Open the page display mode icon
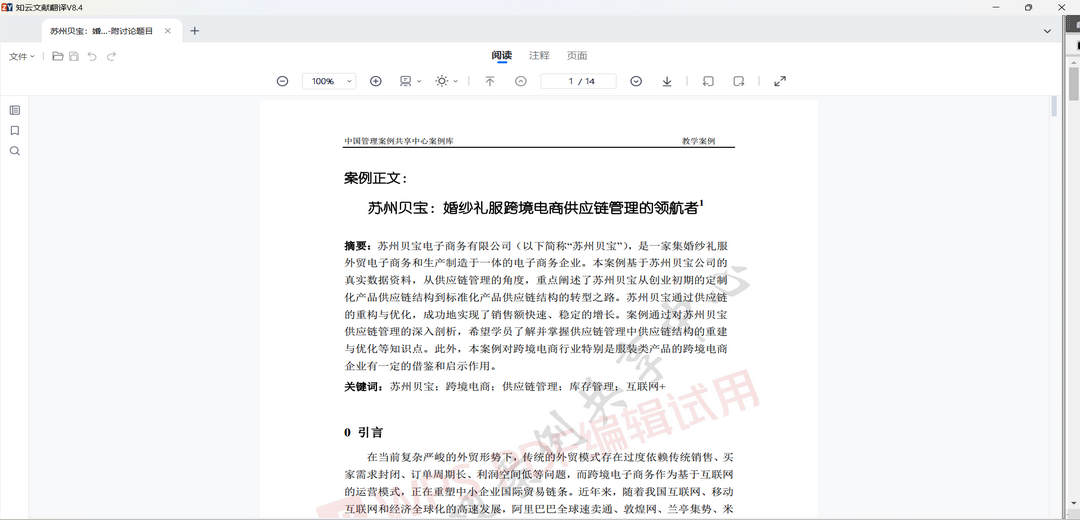This screenshot has width=1080, height=520. [406, 81]
